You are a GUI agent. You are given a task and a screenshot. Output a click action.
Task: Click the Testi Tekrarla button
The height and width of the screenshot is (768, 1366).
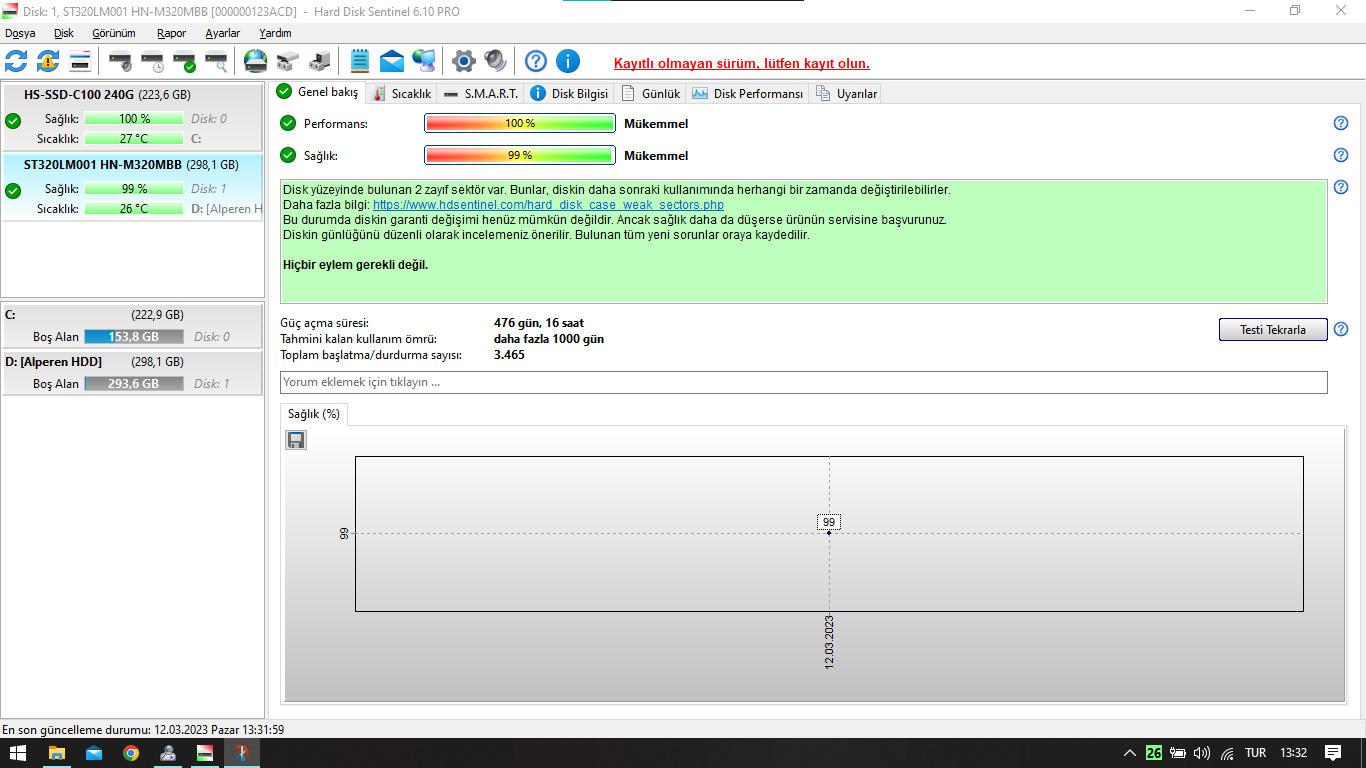[x=1273, y=329]
